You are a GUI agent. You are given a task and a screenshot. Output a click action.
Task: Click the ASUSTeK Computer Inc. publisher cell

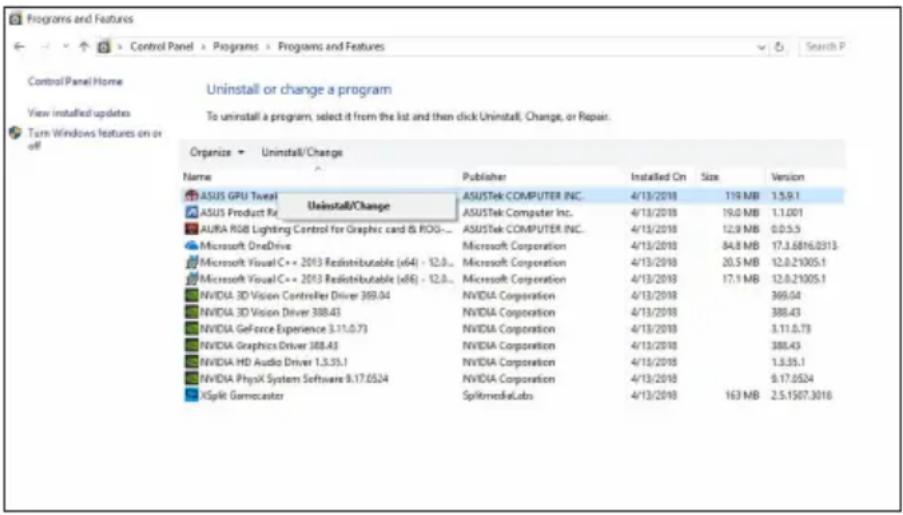point(520,212)
